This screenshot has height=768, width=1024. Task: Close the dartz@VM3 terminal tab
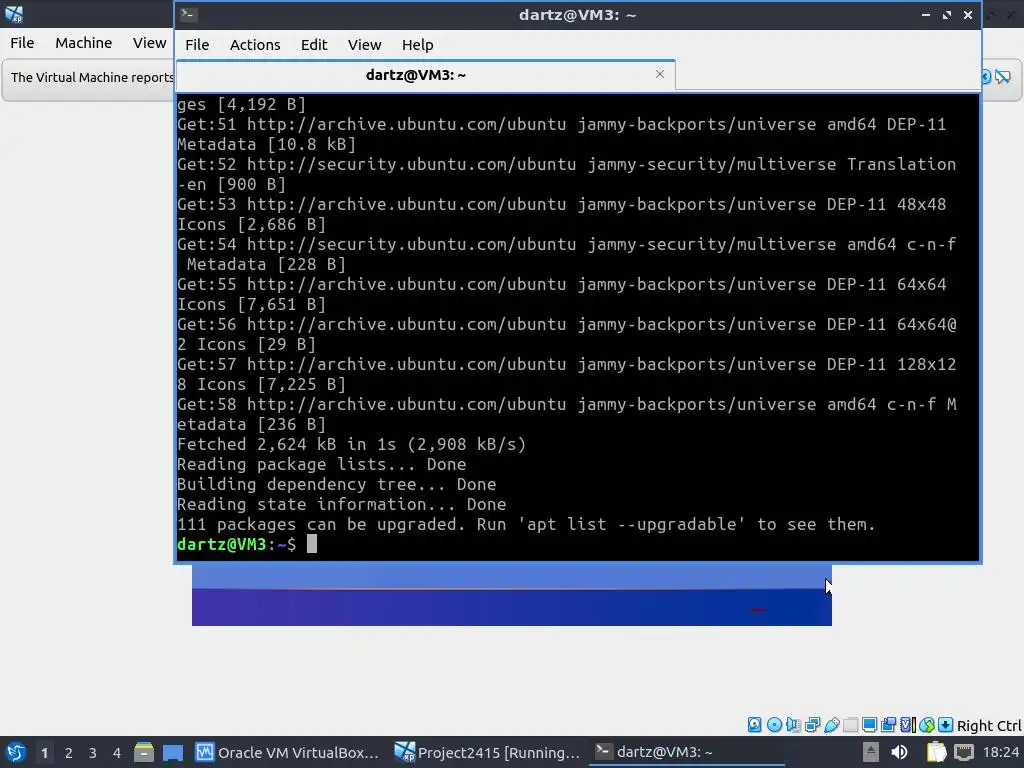[x=660, y=74]
